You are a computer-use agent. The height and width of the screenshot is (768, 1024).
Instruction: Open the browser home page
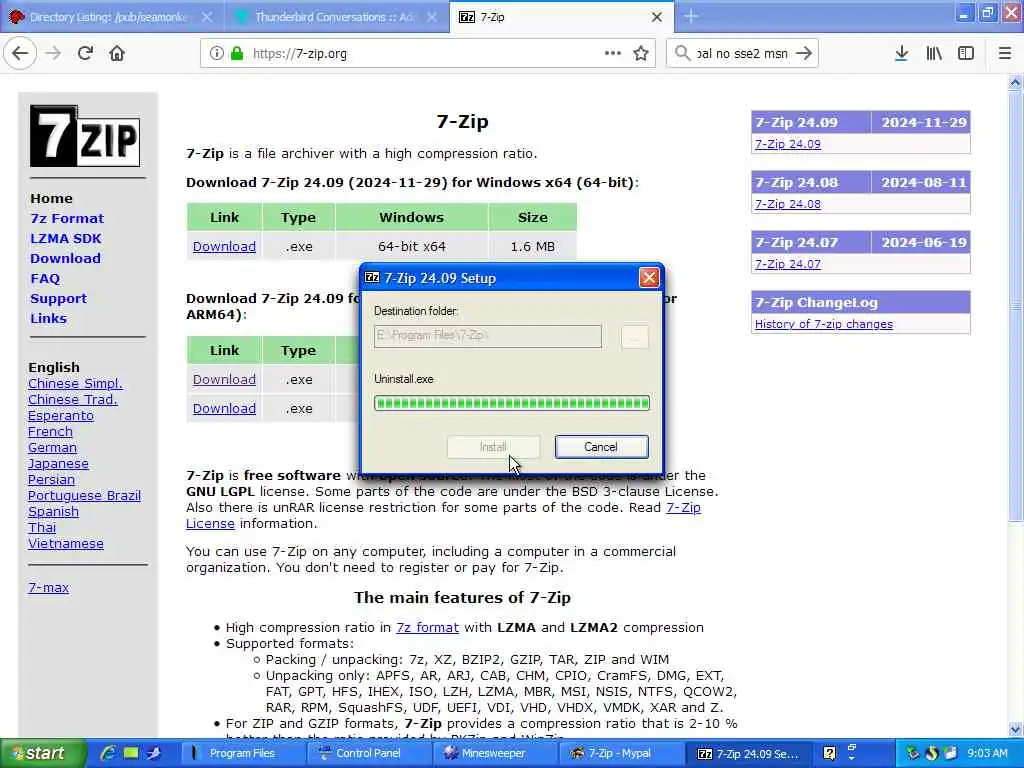[117, 54]
